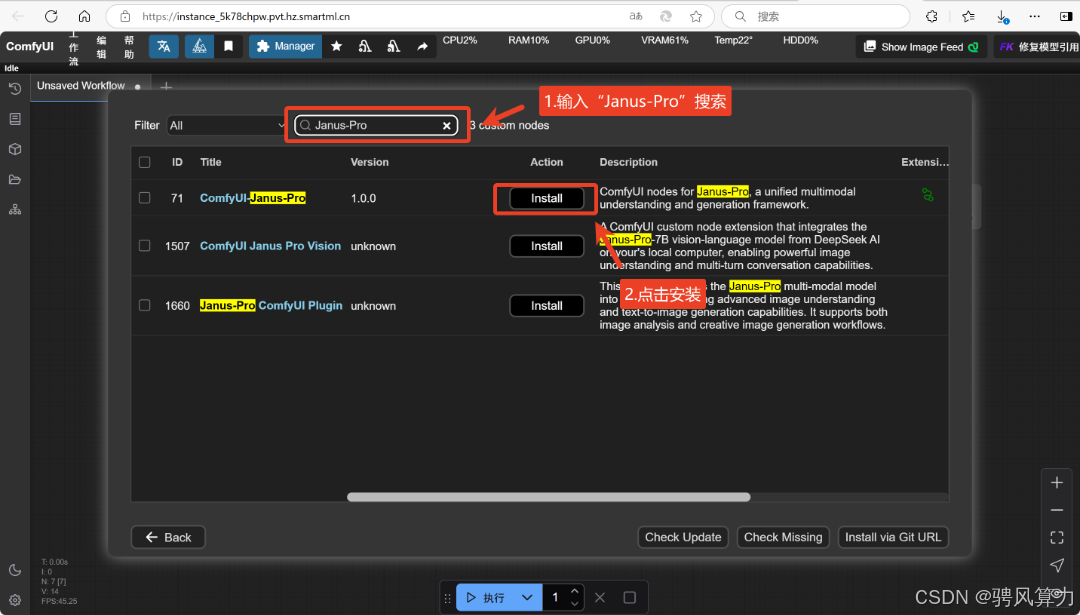
Task: Add a new workflow tab
Action: [166, 87]
